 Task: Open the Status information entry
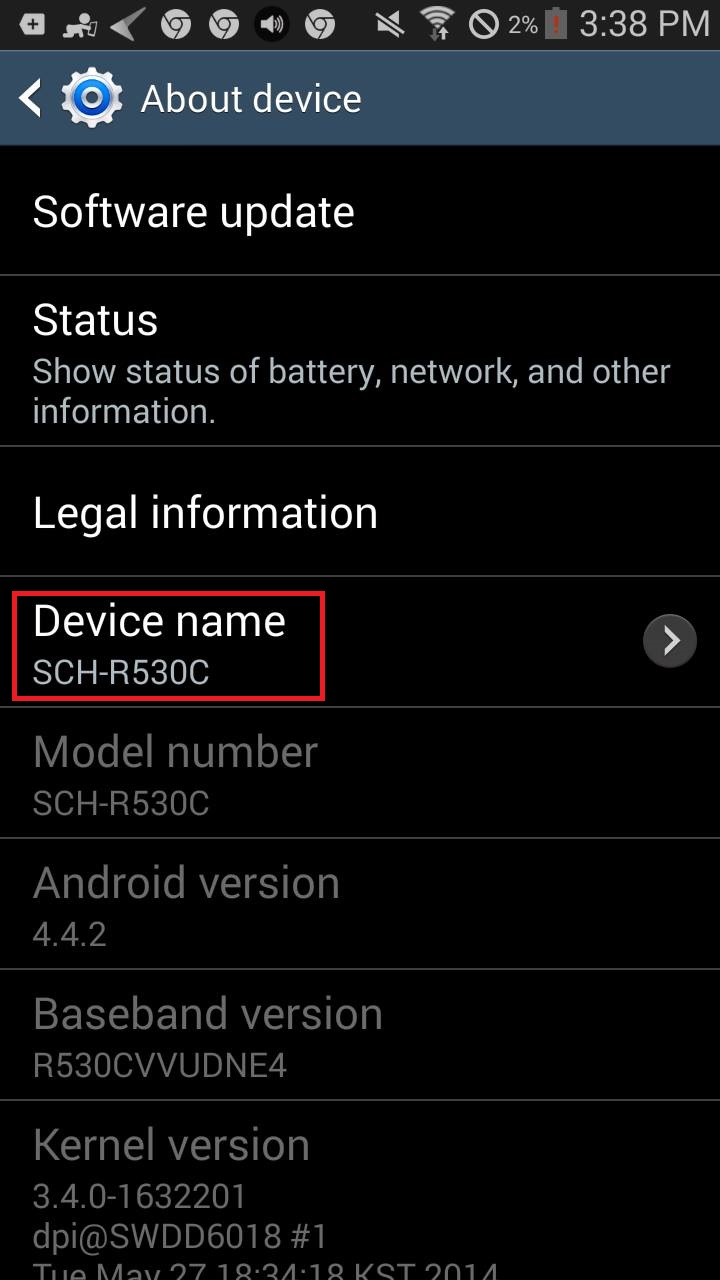tap(360, 361)
